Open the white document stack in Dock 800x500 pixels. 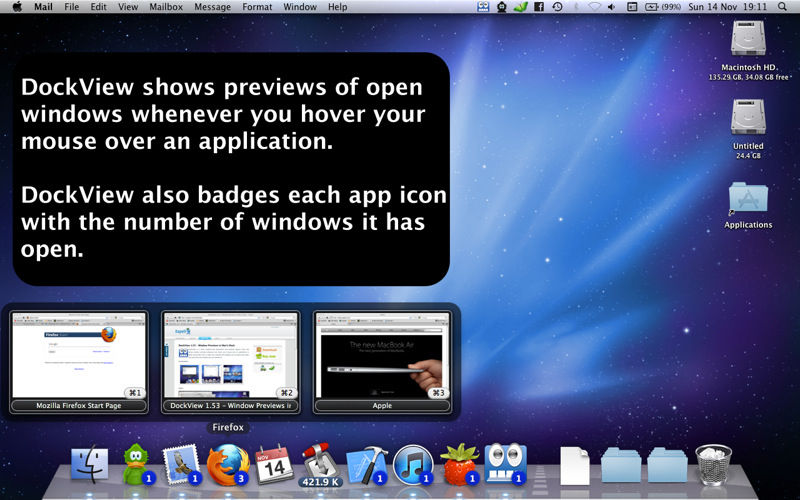pos(574,465)
